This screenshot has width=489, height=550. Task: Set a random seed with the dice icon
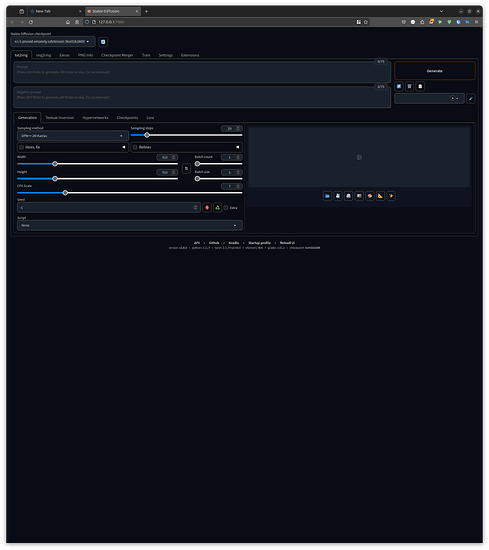coord(207,208)
